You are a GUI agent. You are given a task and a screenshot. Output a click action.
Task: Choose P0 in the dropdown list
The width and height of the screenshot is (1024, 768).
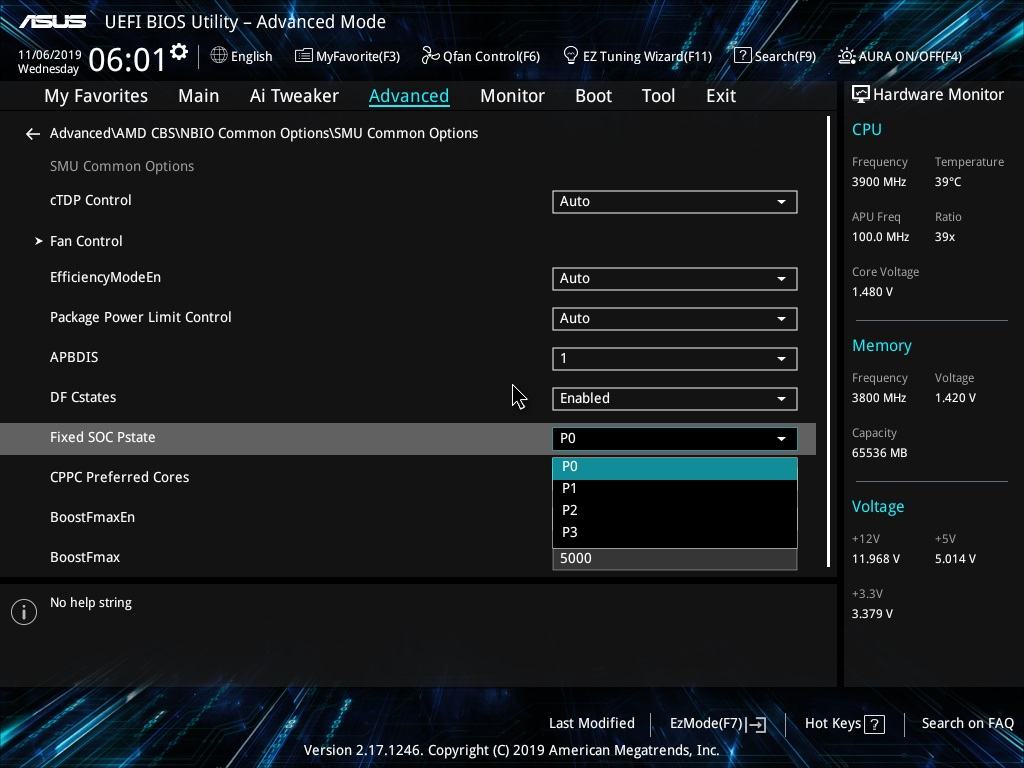[675, 468]
